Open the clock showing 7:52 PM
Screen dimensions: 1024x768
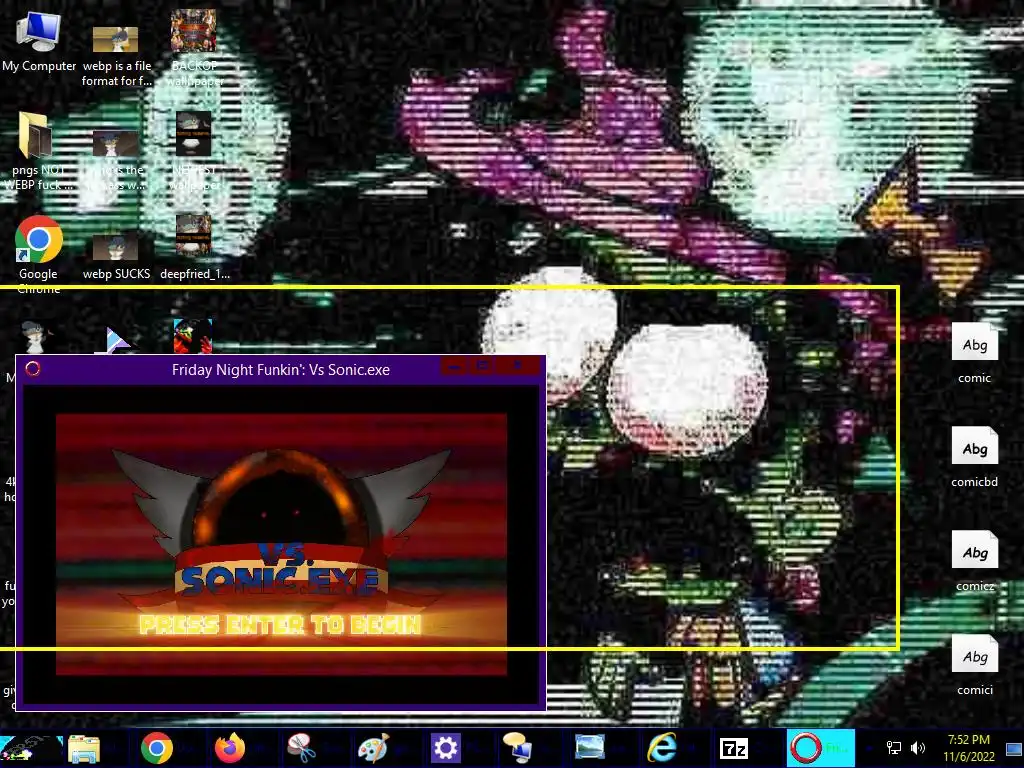coord(968,748)
